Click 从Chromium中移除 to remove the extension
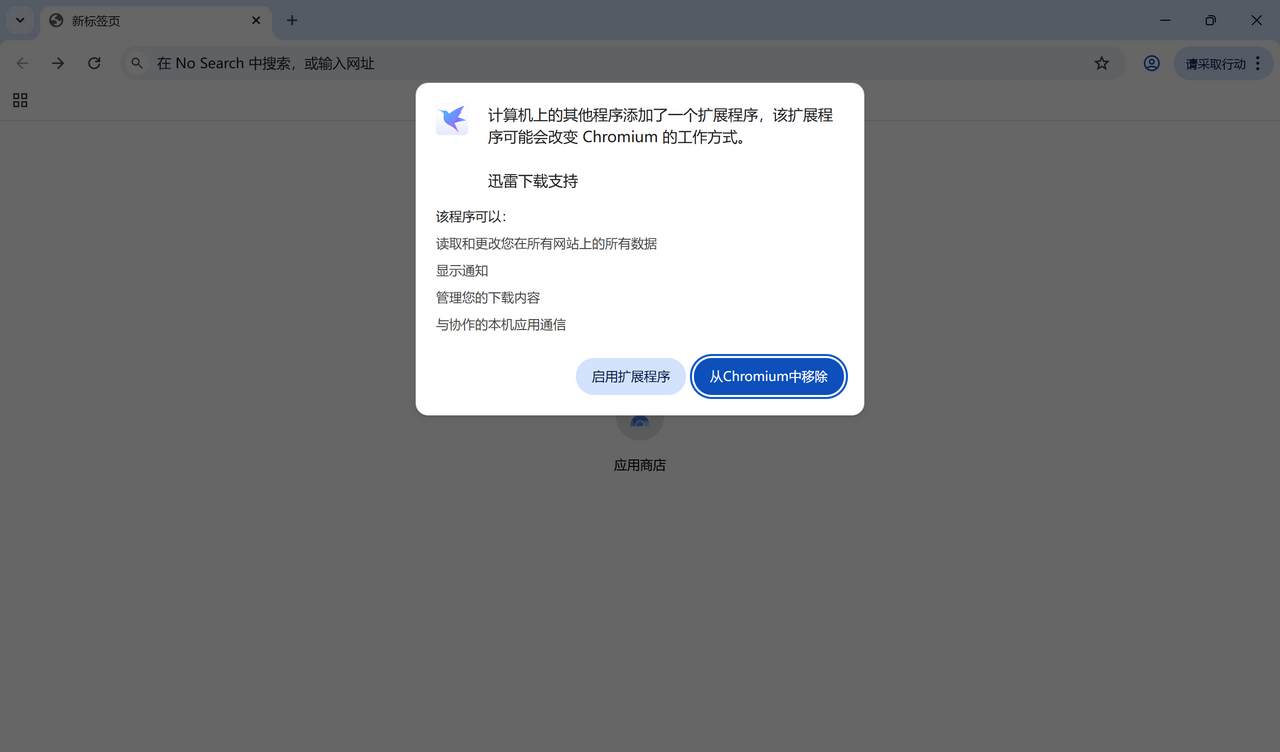The image size is (1280, 752). pyautogui.click(x=768, y=376)
